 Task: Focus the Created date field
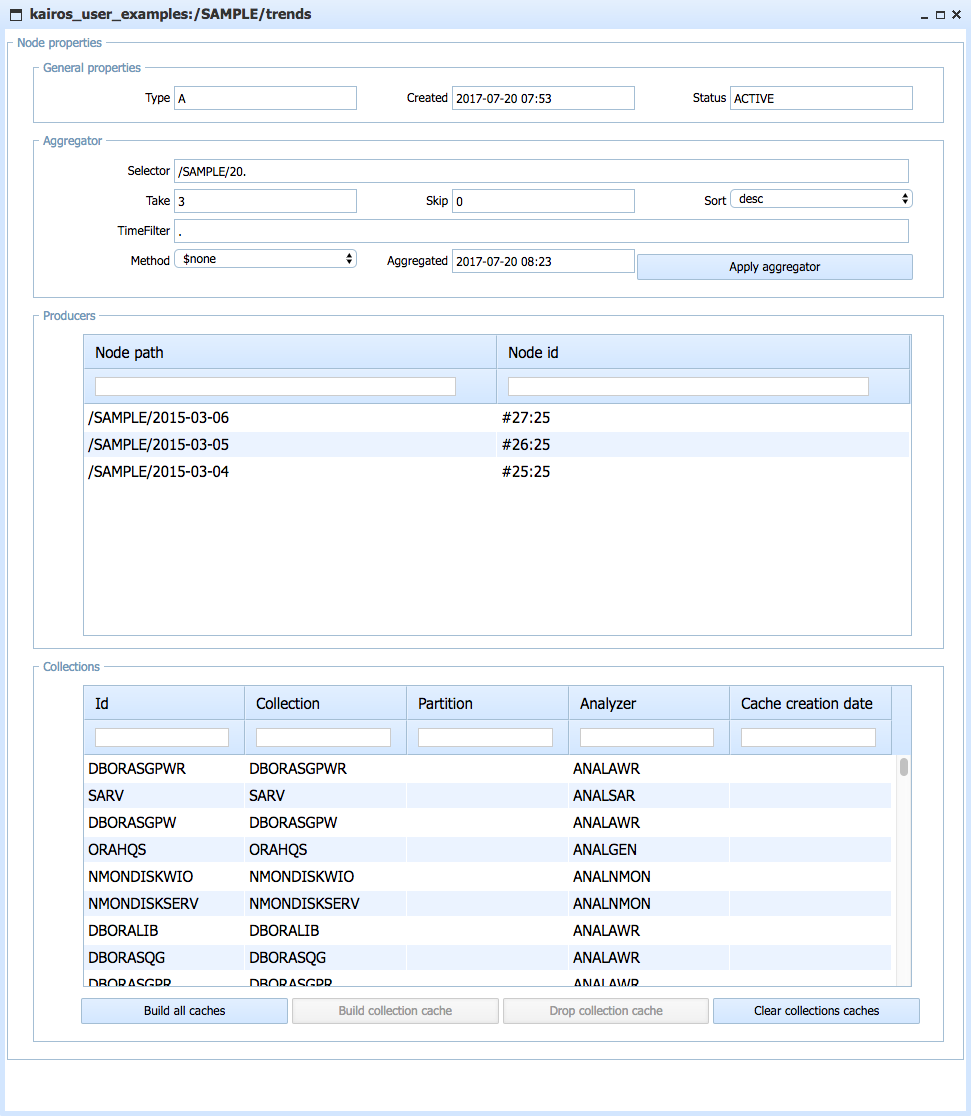(543, 98)
